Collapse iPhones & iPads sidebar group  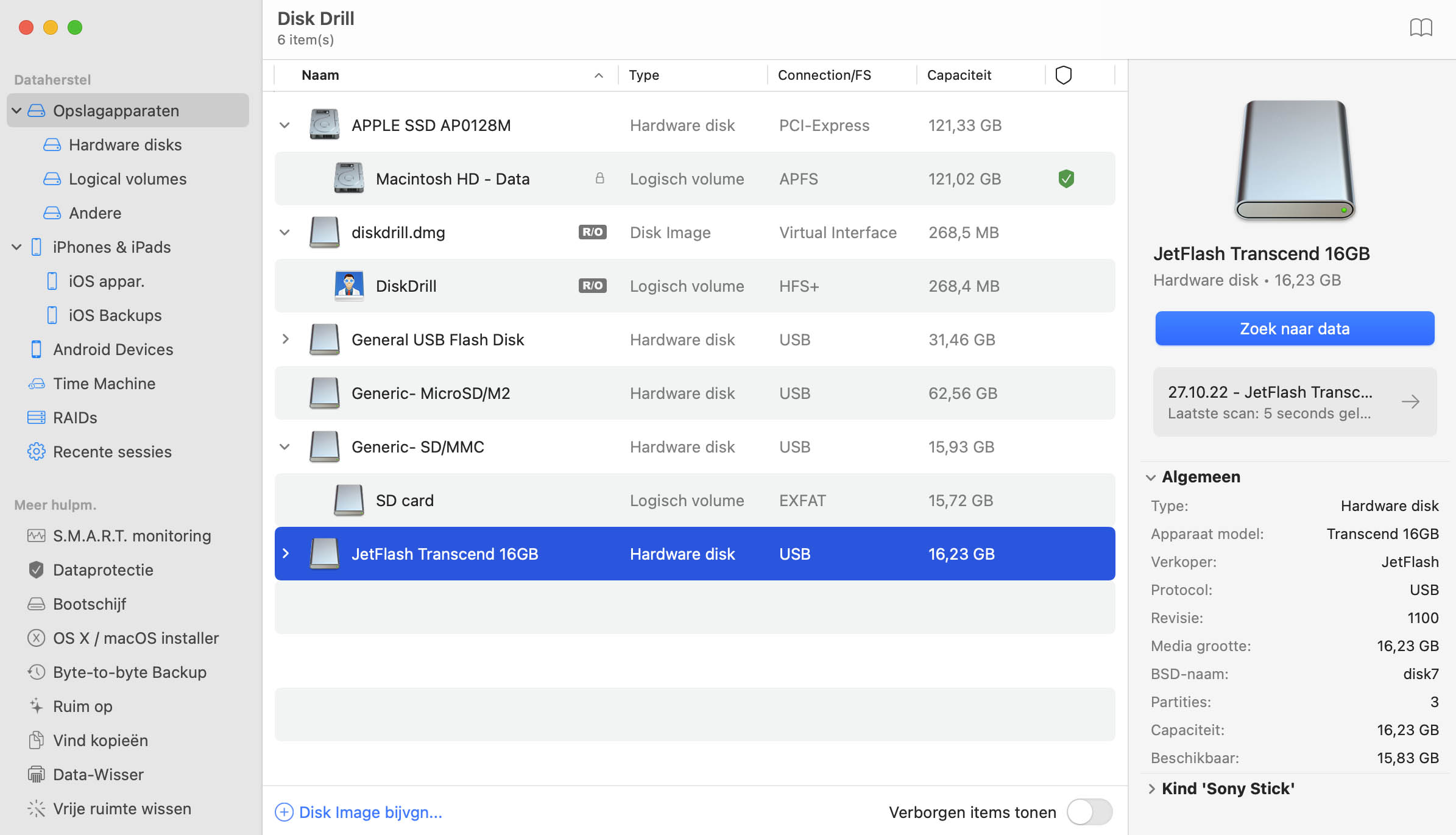(x=16, y=247)
